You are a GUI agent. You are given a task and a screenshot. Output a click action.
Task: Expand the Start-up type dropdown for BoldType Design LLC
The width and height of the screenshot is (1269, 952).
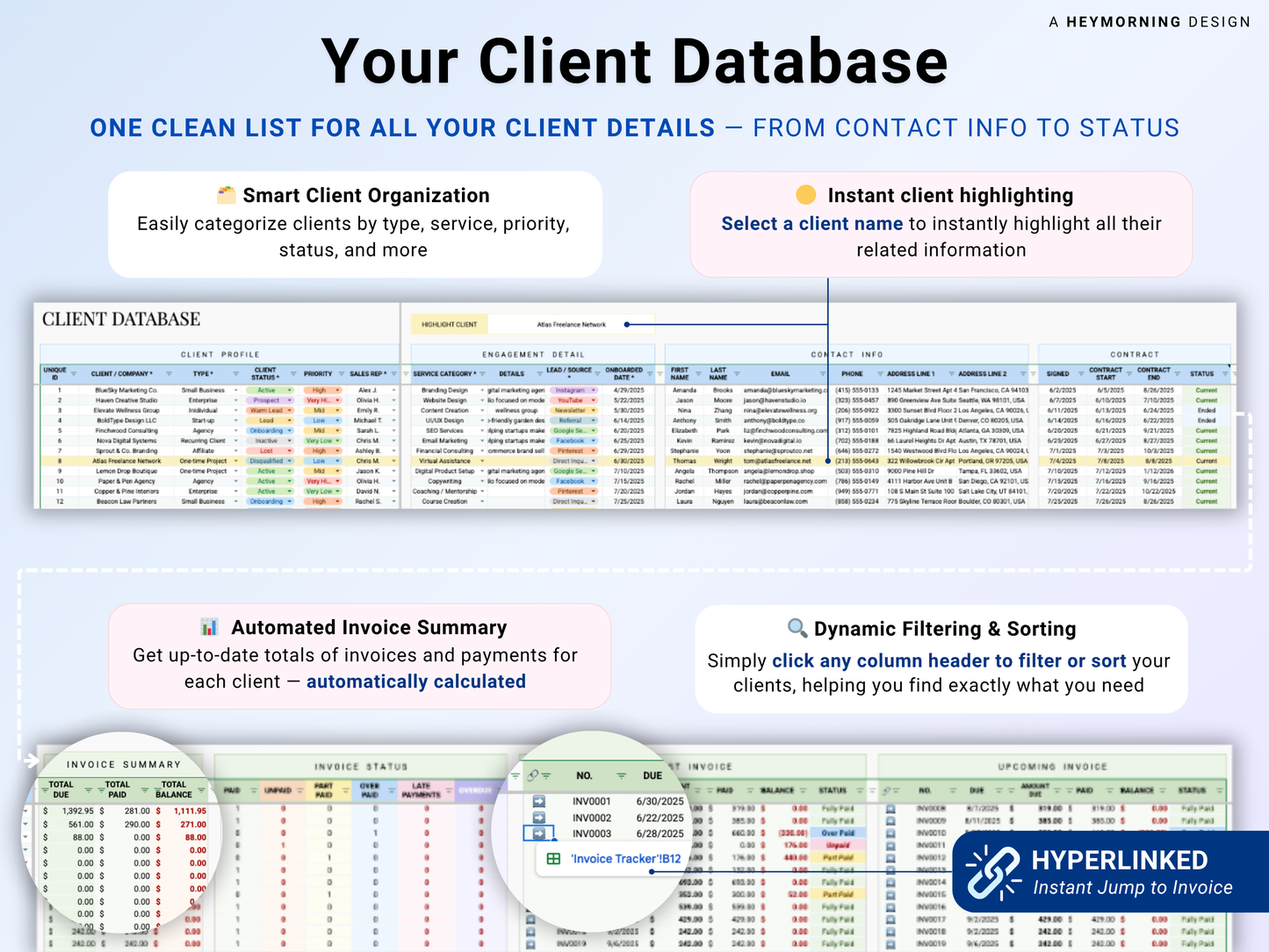(x=235, y=421)
